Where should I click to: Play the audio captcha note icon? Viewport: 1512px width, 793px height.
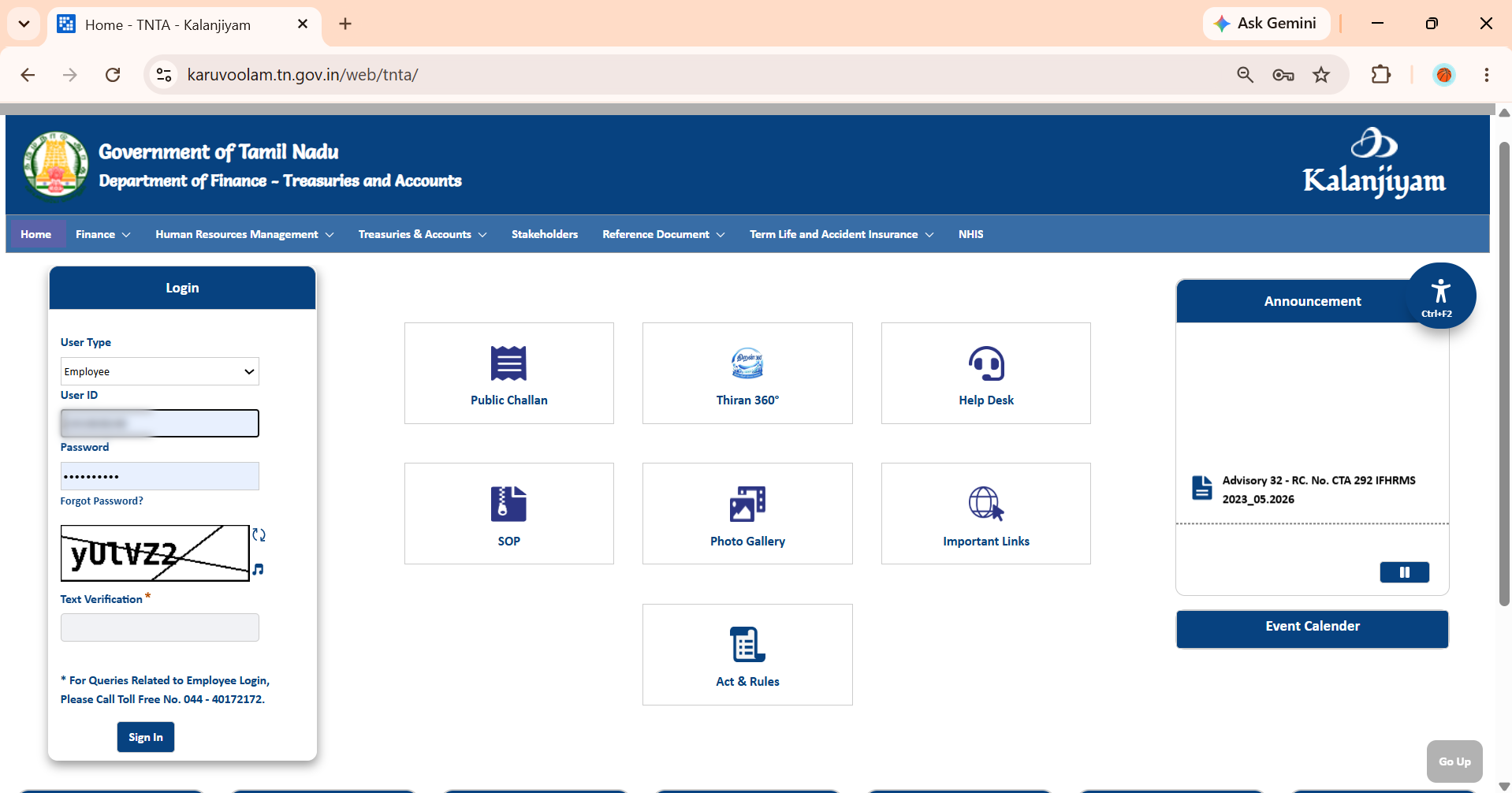click(x=258, y=569)
